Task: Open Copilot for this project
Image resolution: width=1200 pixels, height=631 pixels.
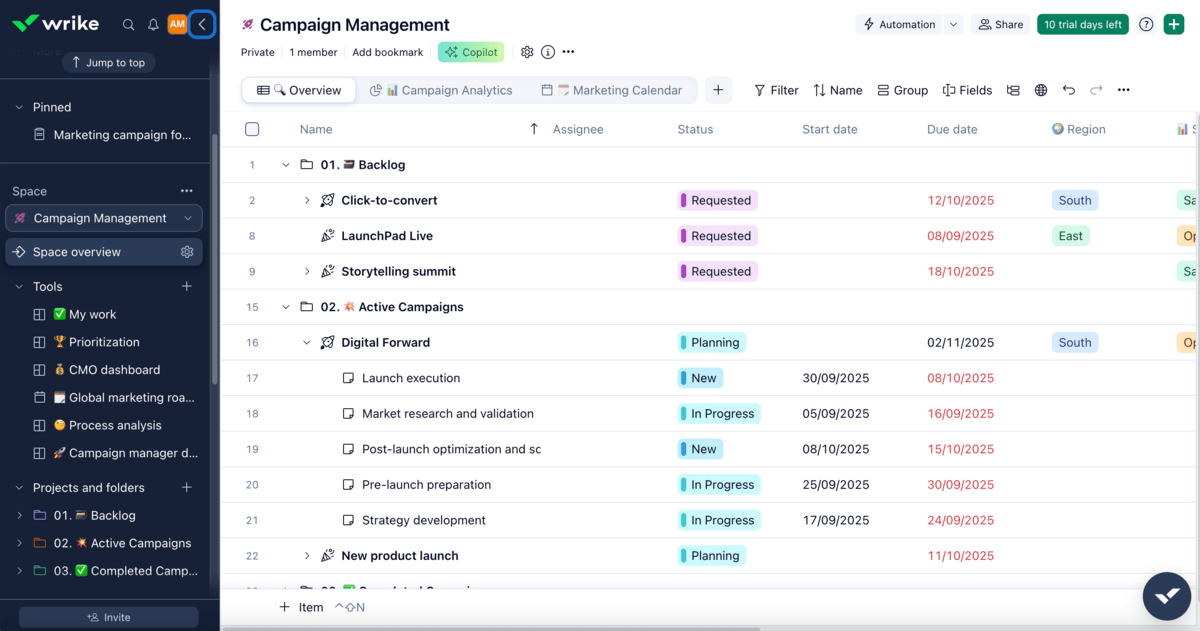Action: coord(470,51)
